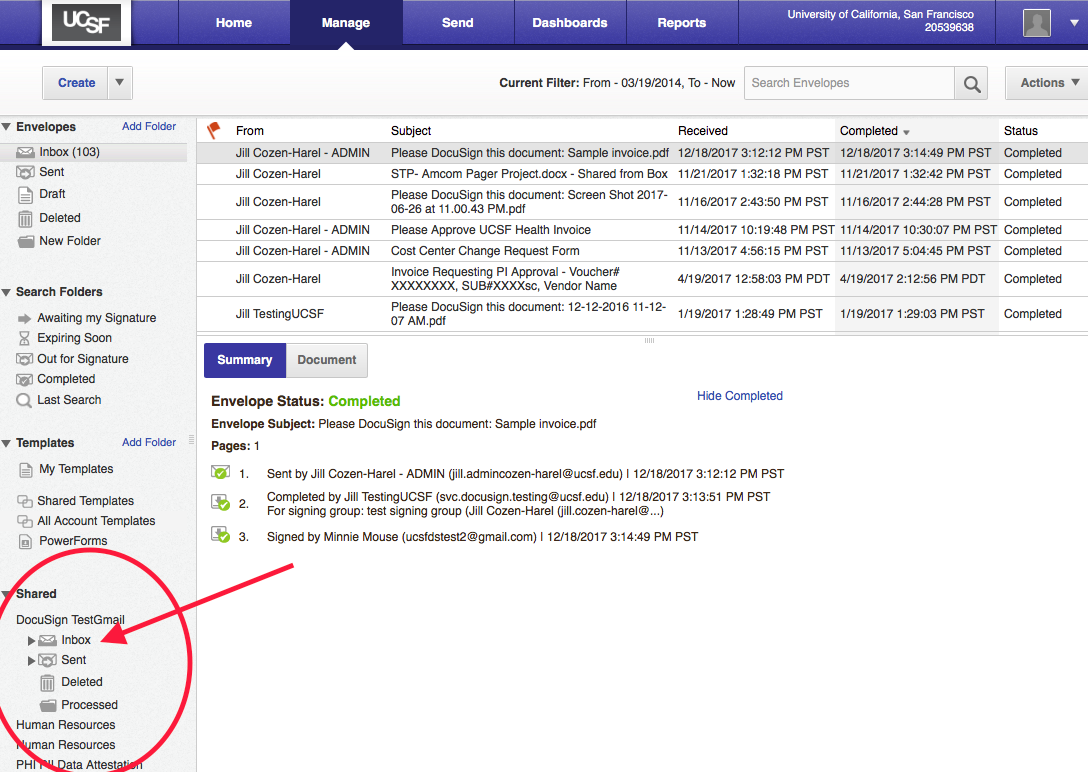This screenshot has height=772, width=1088.
Task: Click the Create button
Action: point(76,83)
